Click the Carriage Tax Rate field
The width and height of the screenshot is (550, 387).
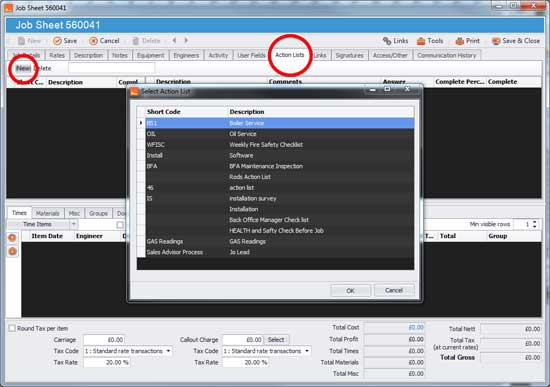107,362
